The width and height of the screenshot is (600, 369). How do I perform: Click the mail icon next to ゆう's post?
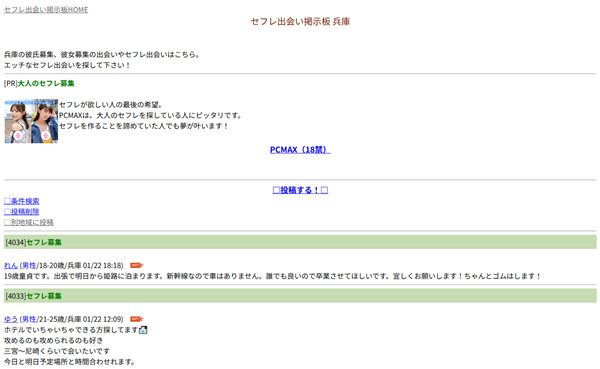[136, 319]
